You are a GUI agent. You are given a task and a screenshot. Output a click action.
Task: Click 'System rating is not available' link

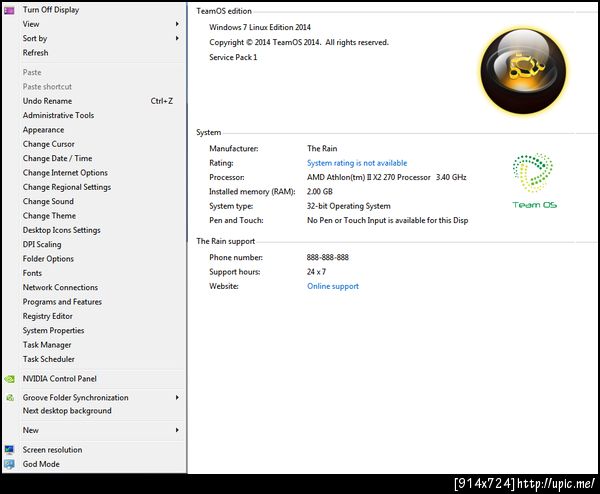(357, 163)
